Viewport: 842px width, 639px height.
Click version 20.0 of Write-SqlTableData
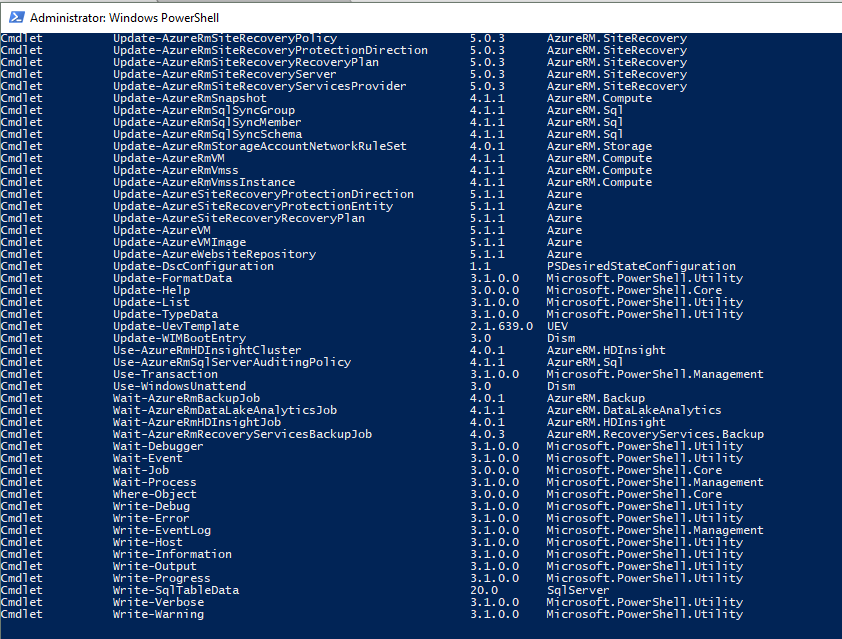(x=484, y=590)
